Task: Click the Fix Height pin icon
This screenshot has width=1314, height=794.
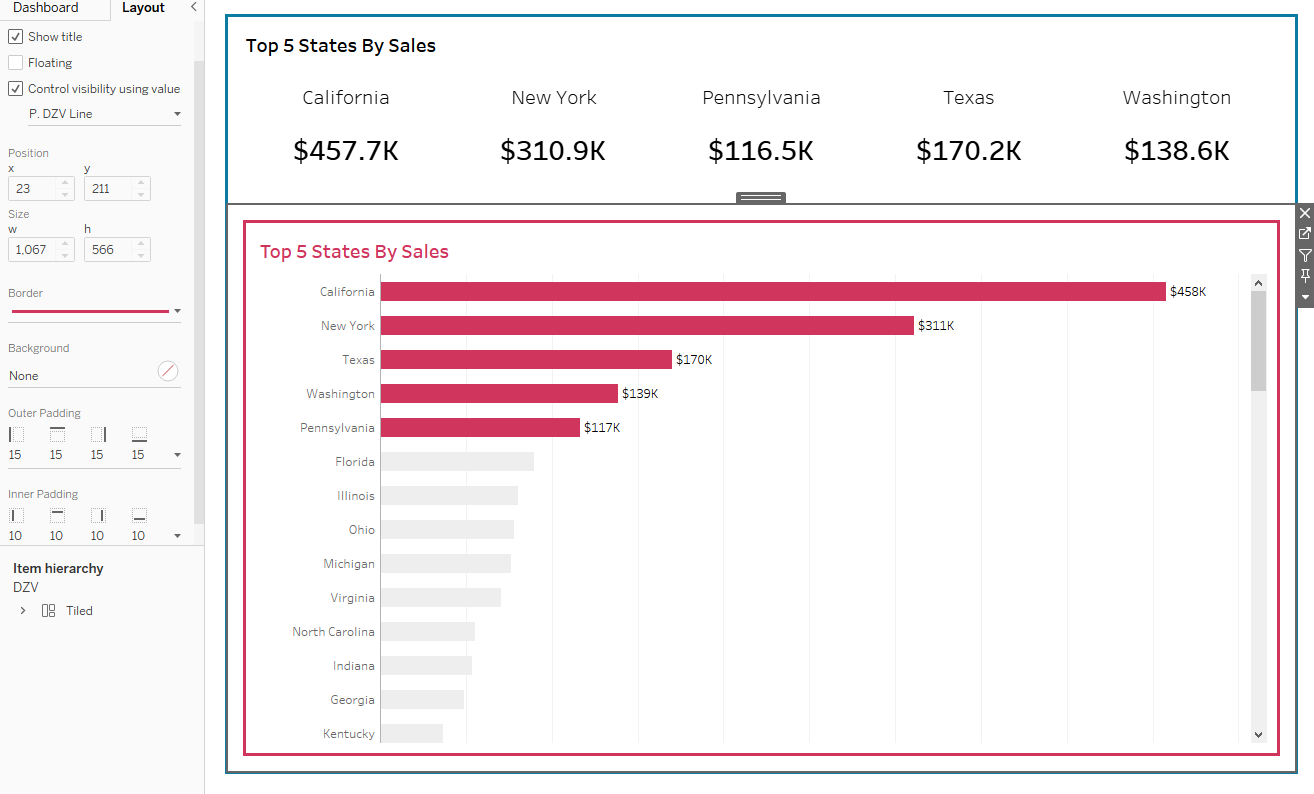Action: click(x=1304, y=276)
